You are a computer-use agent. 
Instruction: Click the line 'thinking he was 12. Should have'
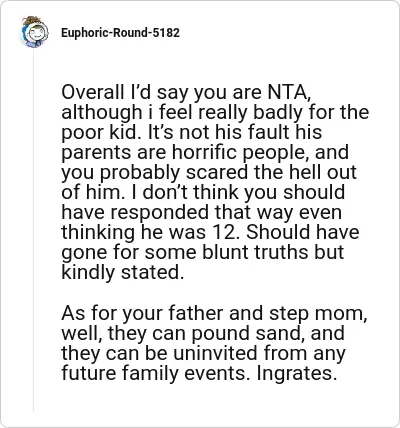click(210, 232)
